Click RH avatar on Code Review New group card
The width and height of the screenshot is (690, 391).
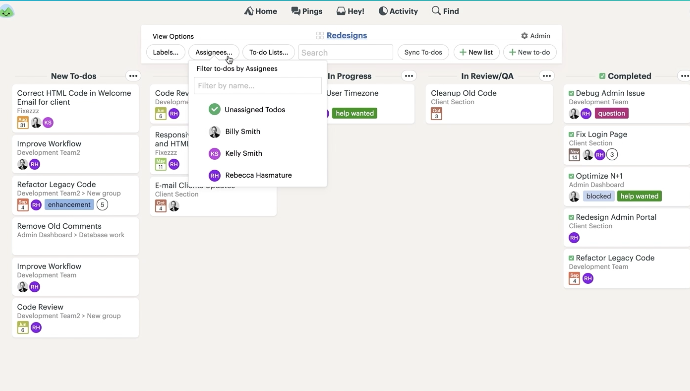(x=36, y=328)
